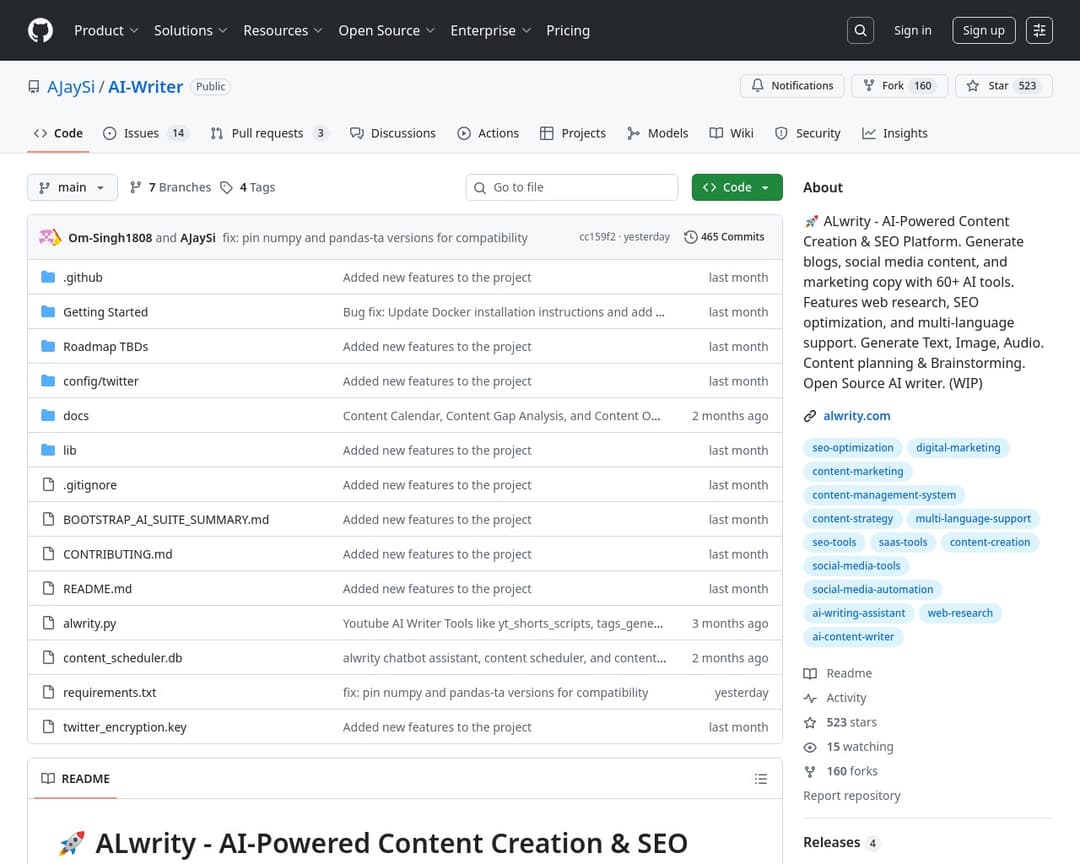Open search with magnifier icon
The width and height of the screenshot is (1080, 864).
point(860,31)
